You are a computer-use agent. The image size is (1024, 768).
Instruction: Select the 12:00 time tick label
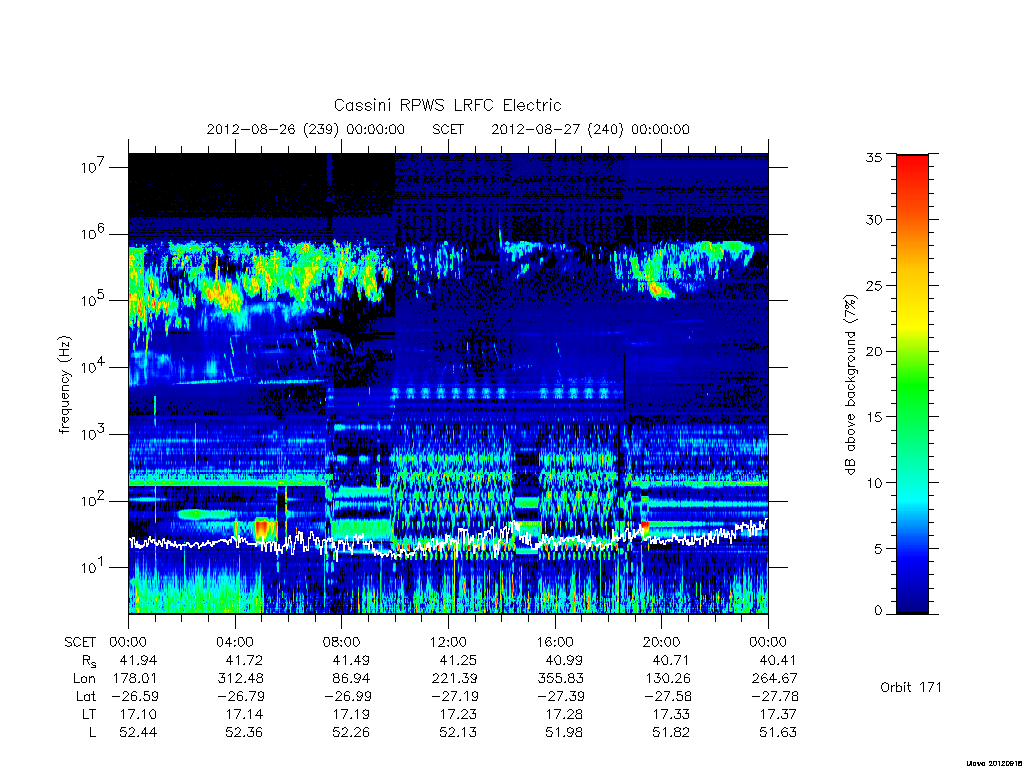448,642
